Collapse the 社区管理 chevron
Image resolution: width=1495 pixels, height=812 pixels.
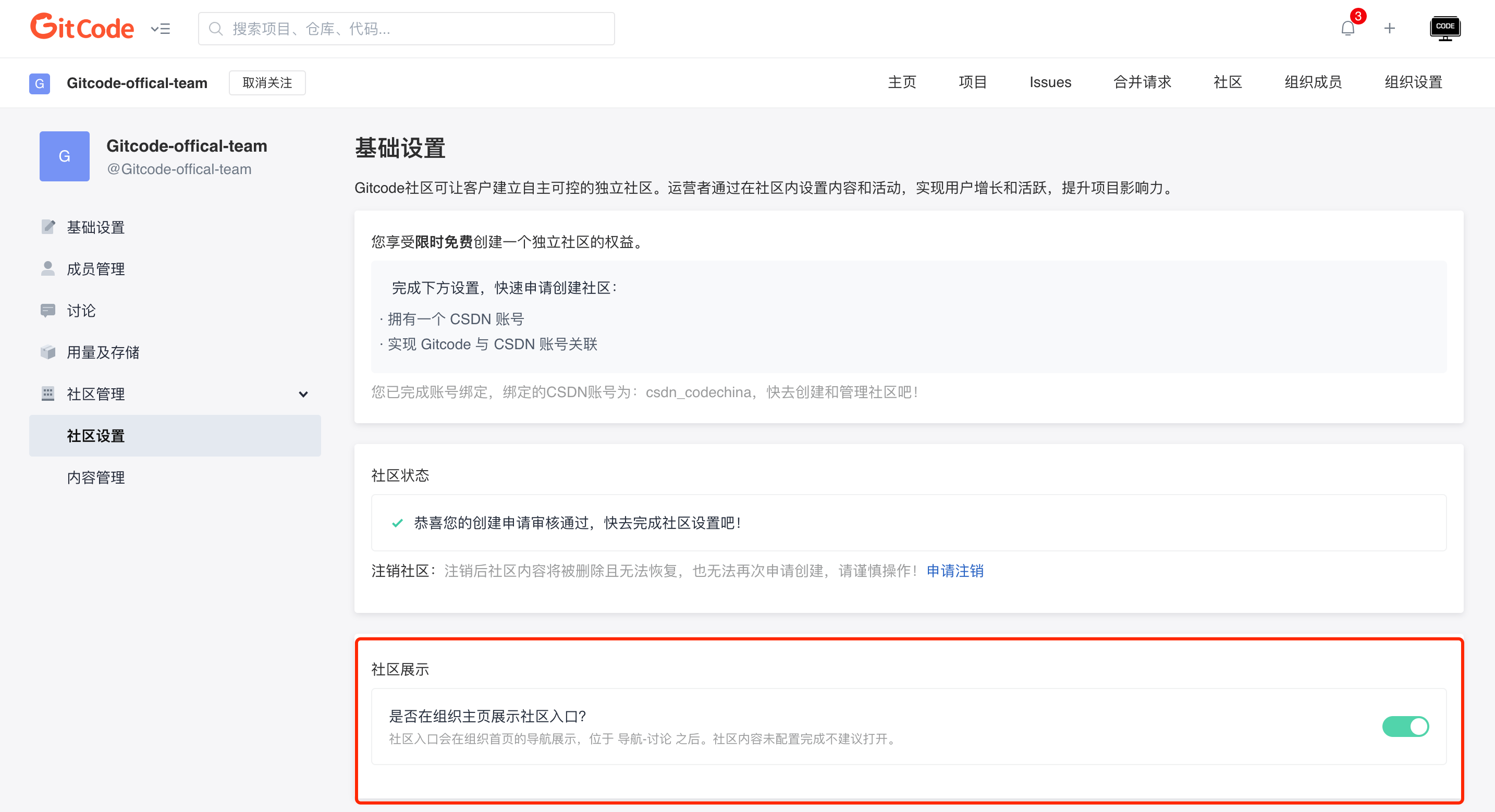(x=303, y=395)
